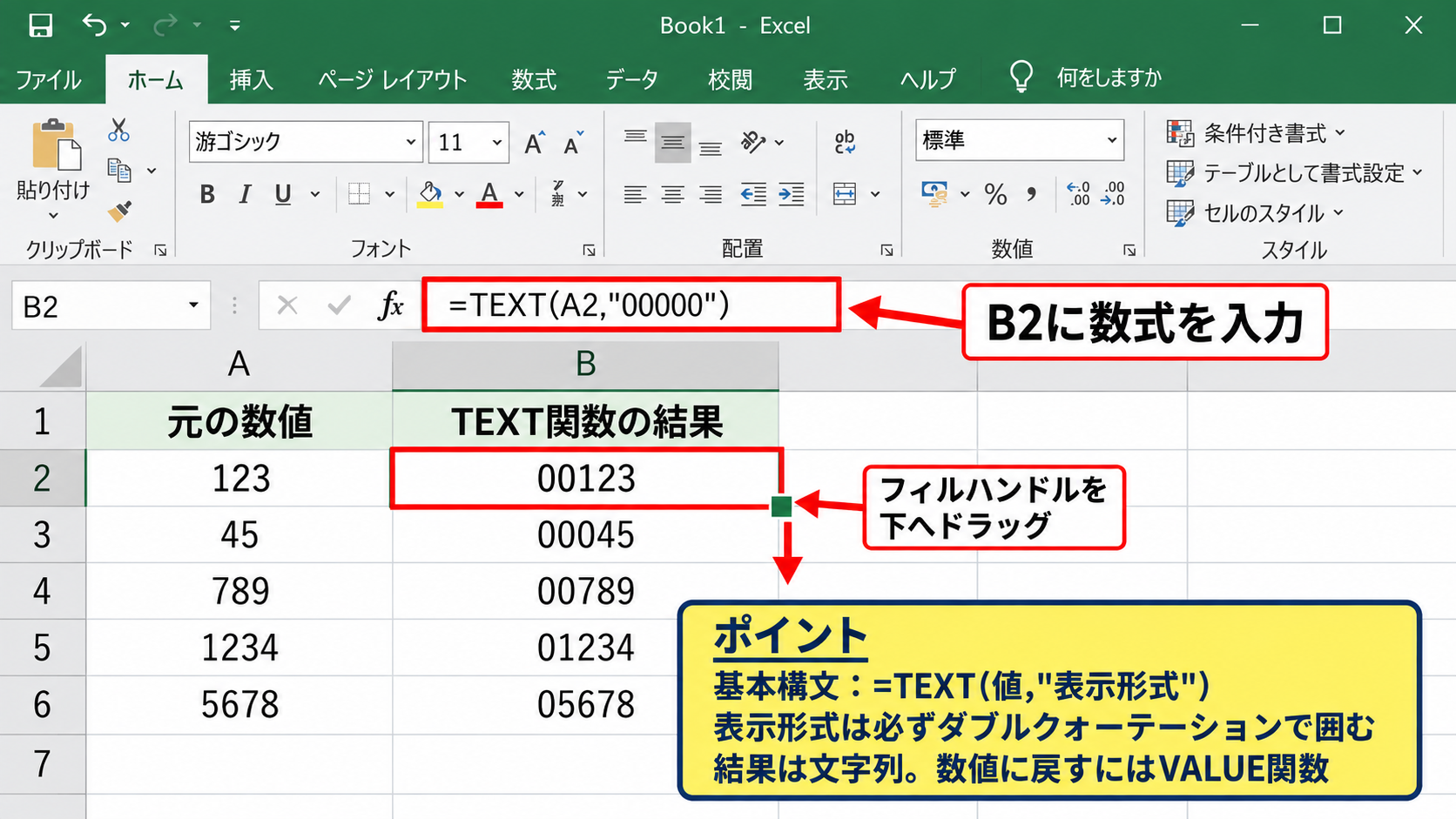Click the Undo arrow icon
This screenshot has width=1456, height=819.
point(94,25)
